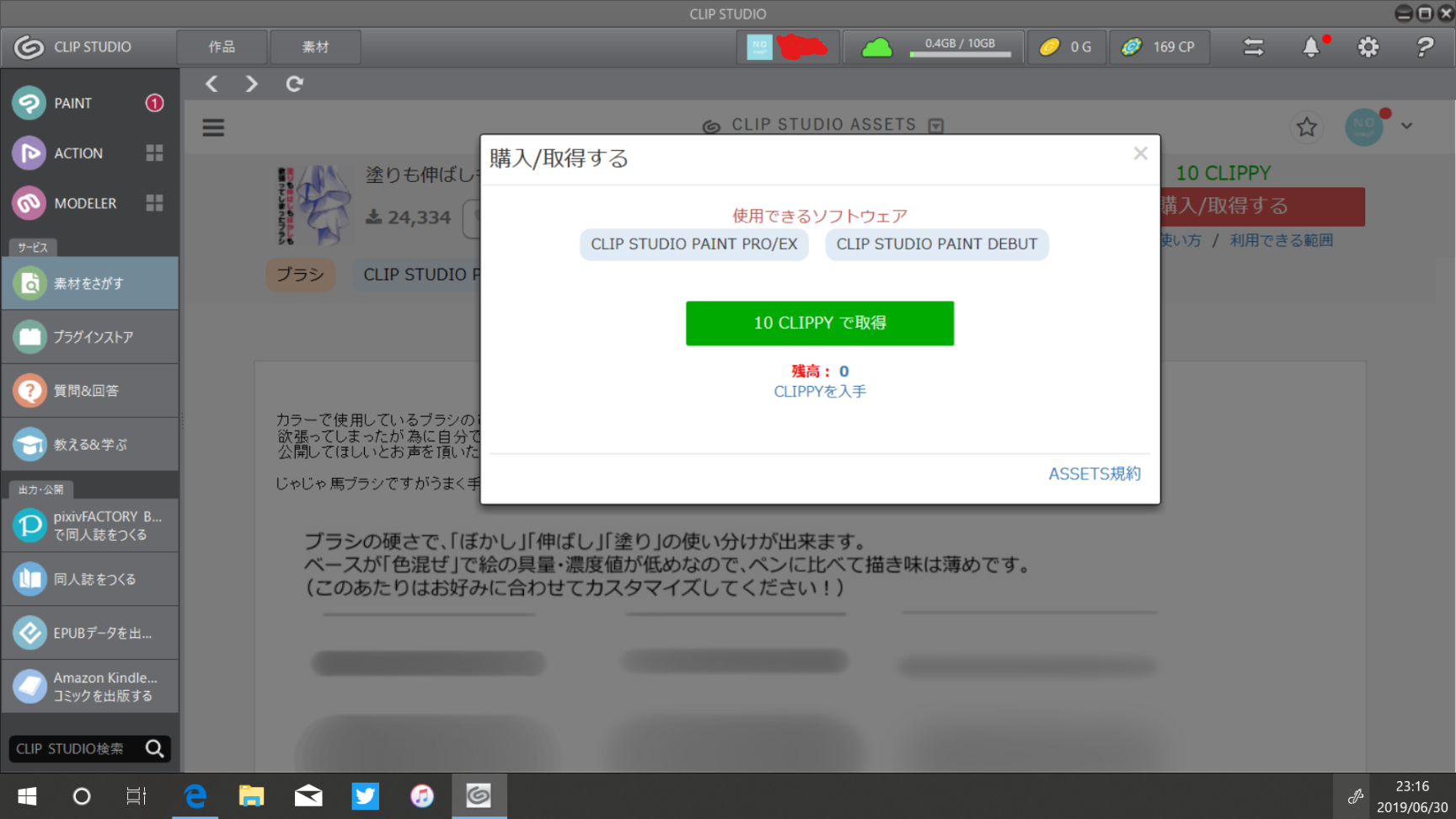
Task: Launch CLIP STUDIO MODELER
Action: coord(66,203)
